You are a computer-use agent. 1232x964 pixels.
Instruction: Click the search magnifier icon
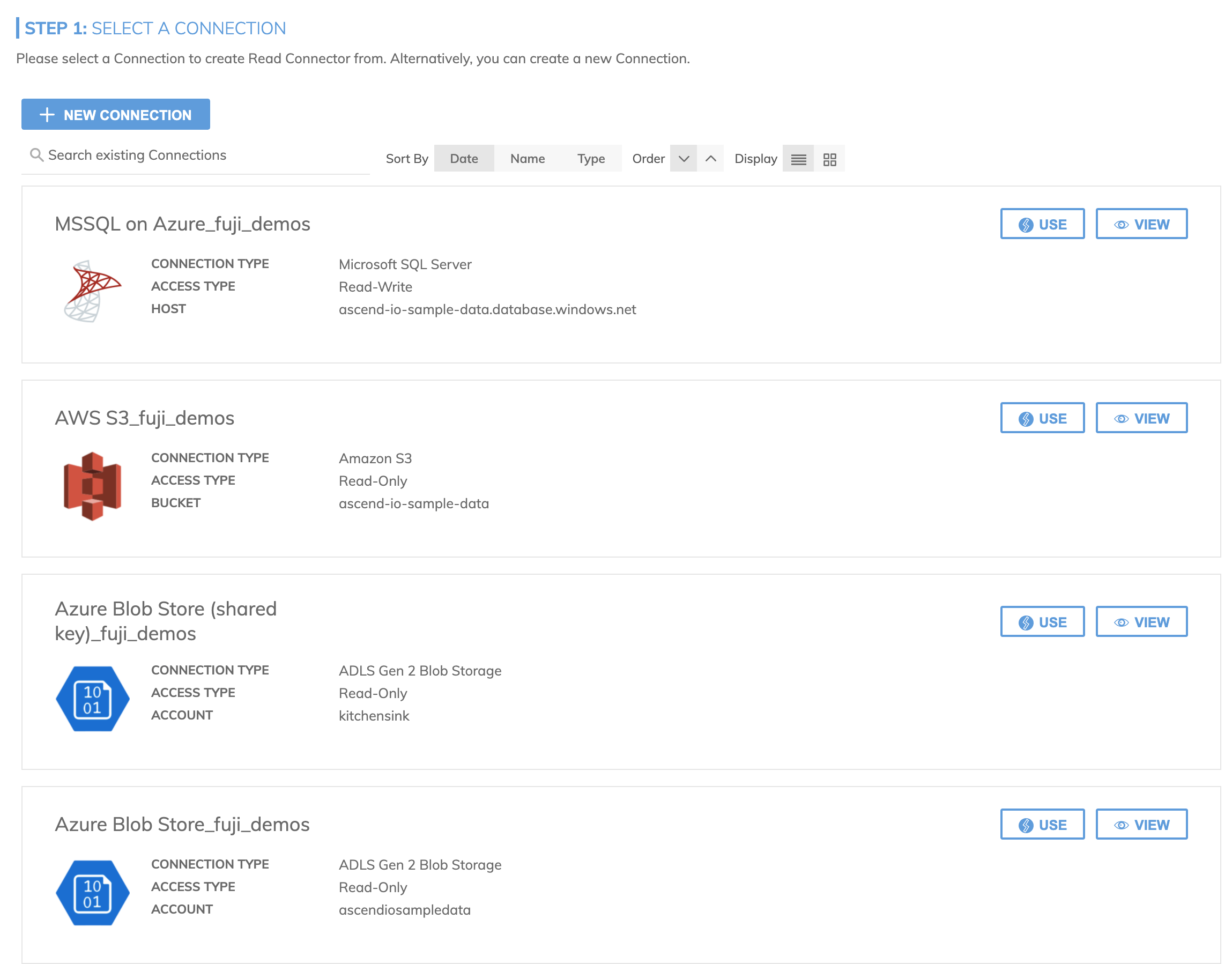coord(36,155)
